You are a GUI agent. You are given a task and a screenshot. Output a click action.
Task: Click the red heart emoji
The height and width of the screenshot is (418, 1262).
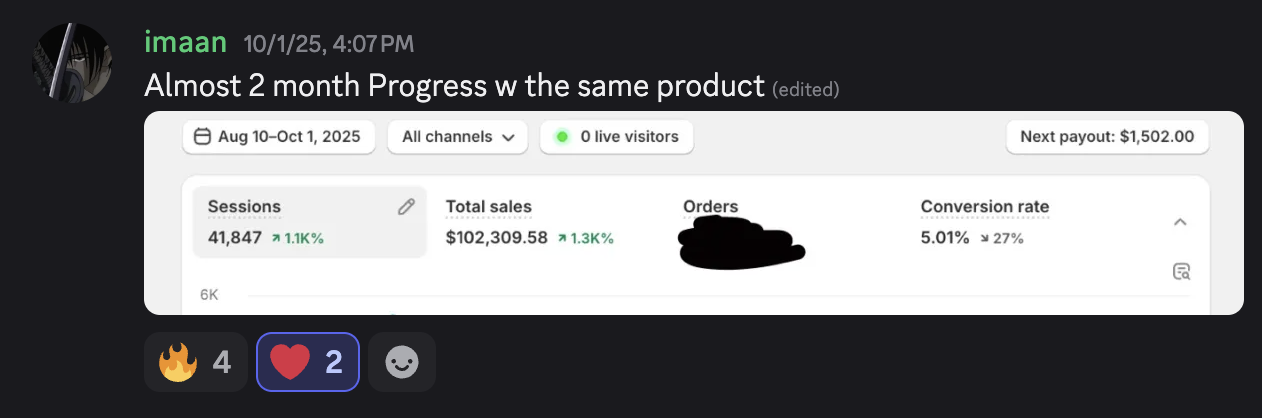290,362
